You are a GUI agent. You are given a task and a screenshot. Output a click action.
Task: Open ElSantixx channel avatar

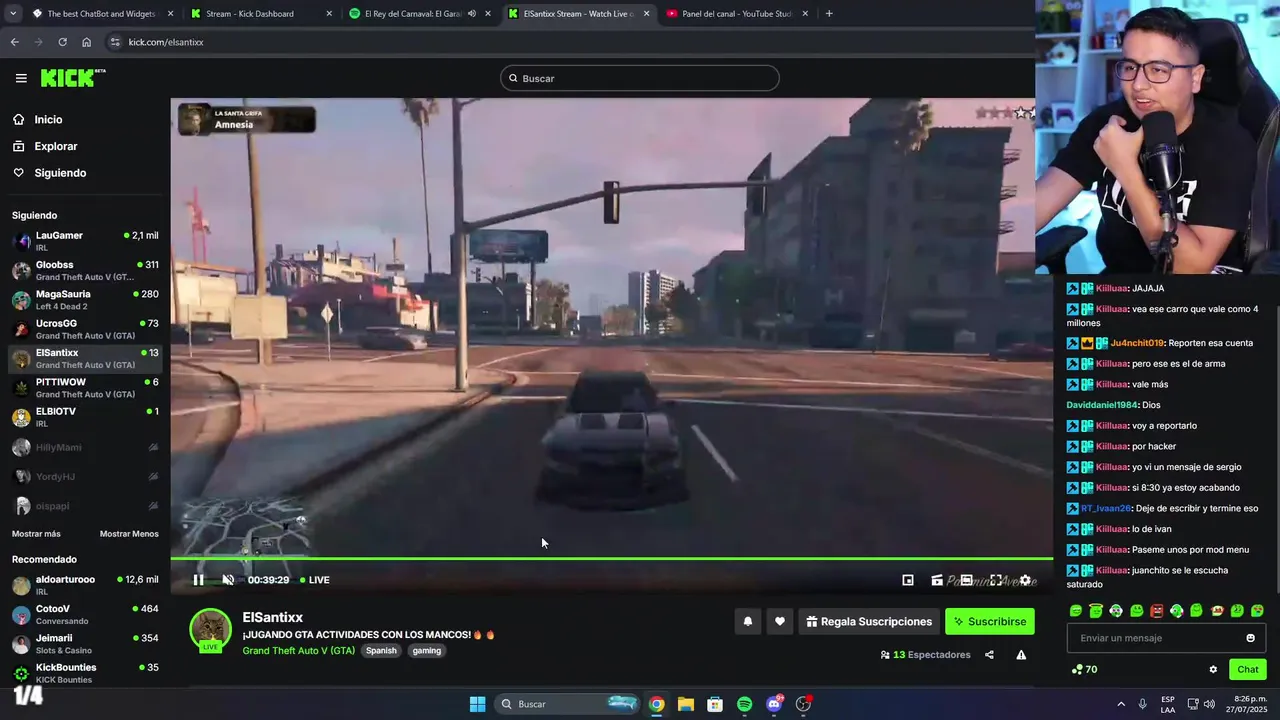(x=211, y=630)
